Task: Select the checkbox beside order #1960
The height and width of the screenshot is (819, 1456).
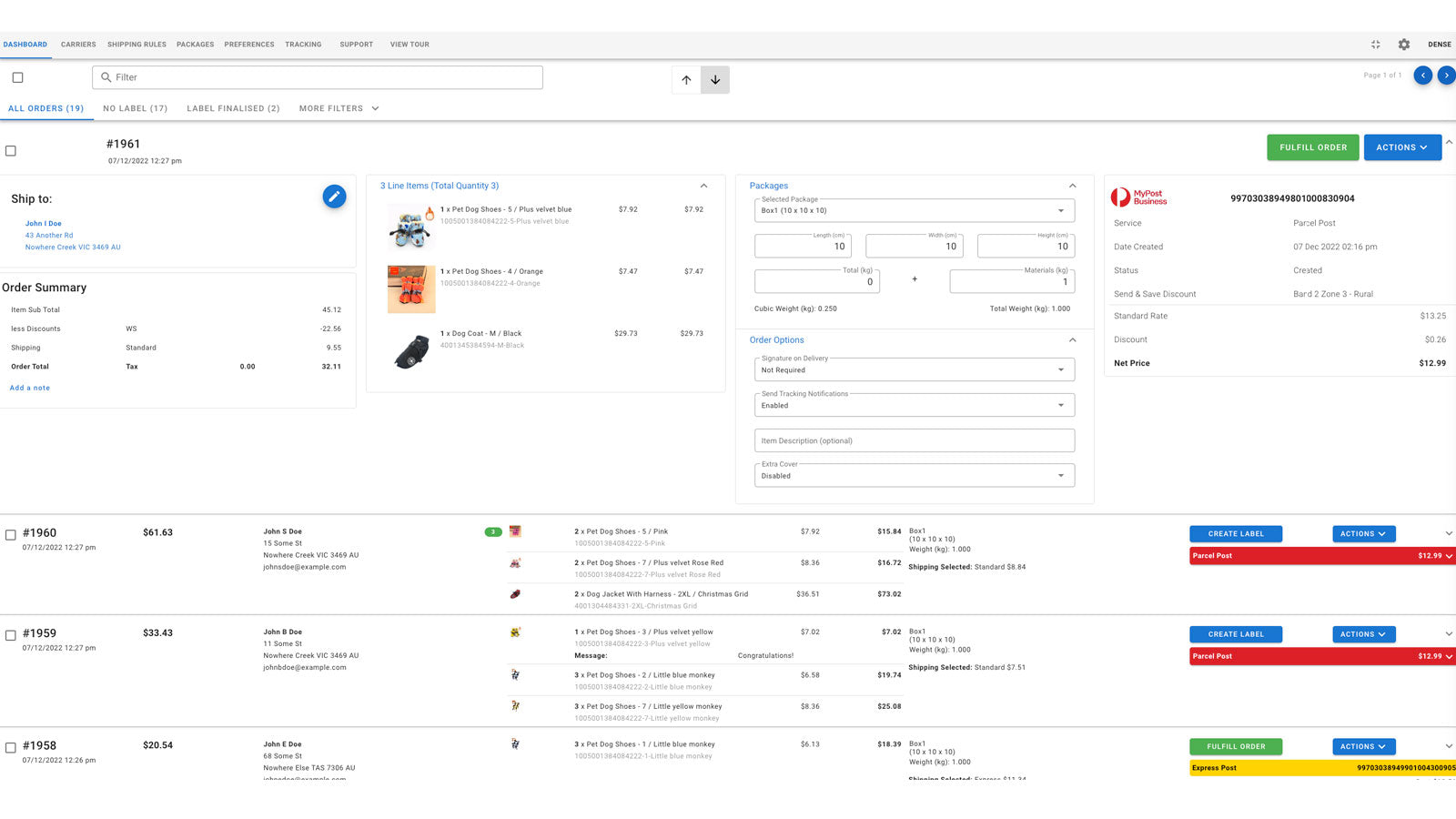Action: 11,535
